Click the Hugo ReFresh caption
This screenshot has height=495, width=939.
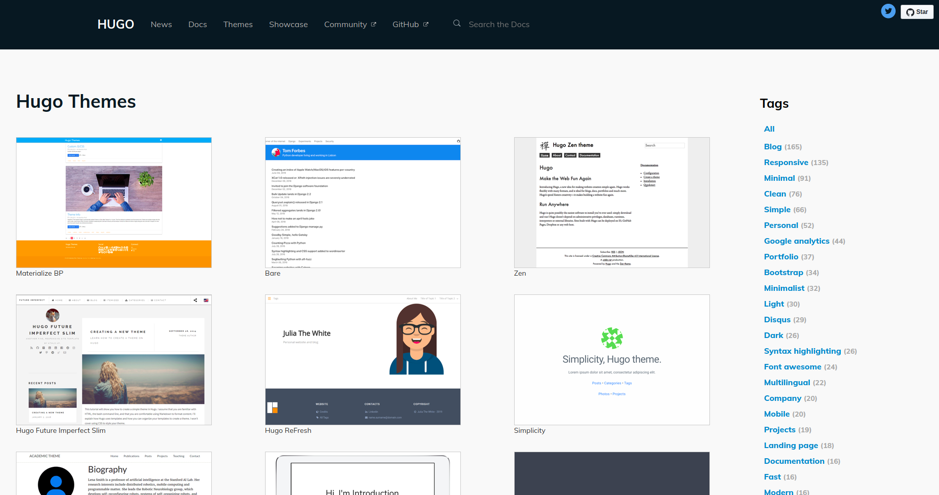coord(288,430)
